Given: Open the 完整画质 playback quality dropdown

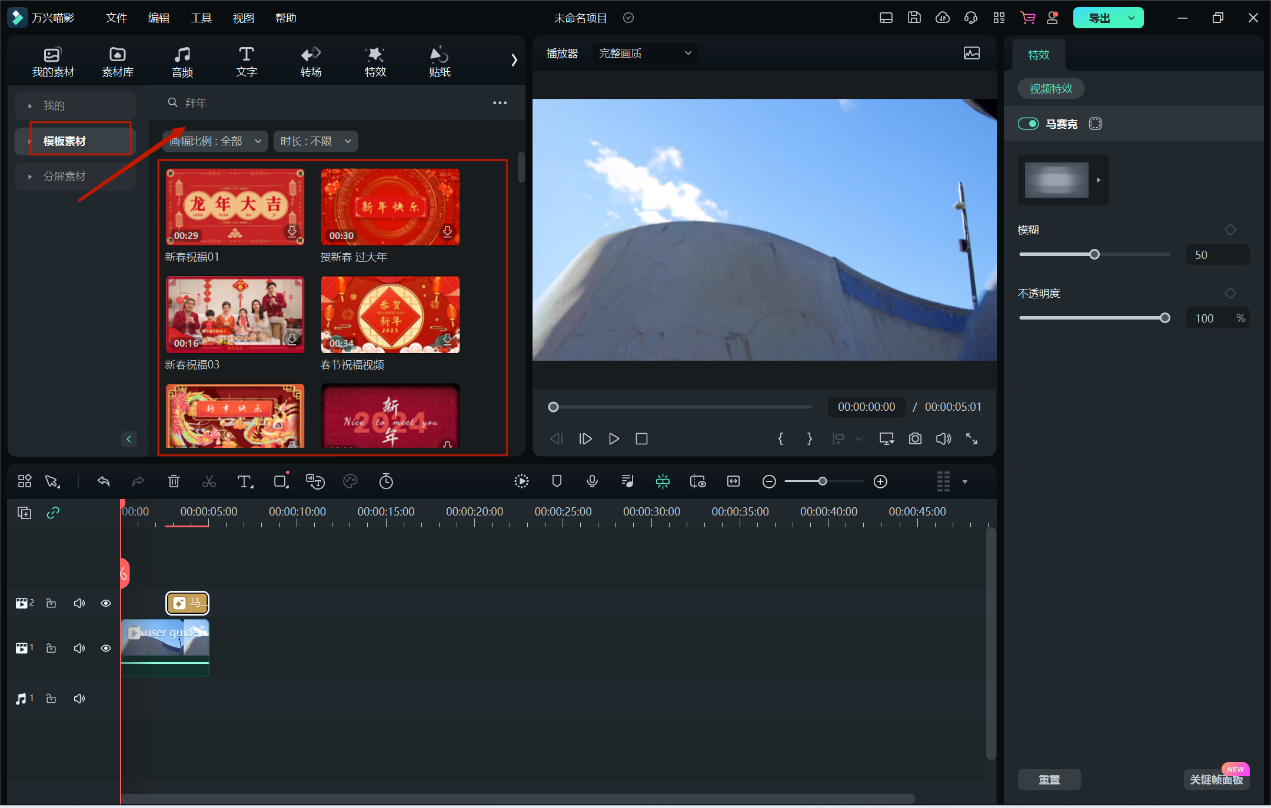Looking at the screenshot, I should pos(645,53).
